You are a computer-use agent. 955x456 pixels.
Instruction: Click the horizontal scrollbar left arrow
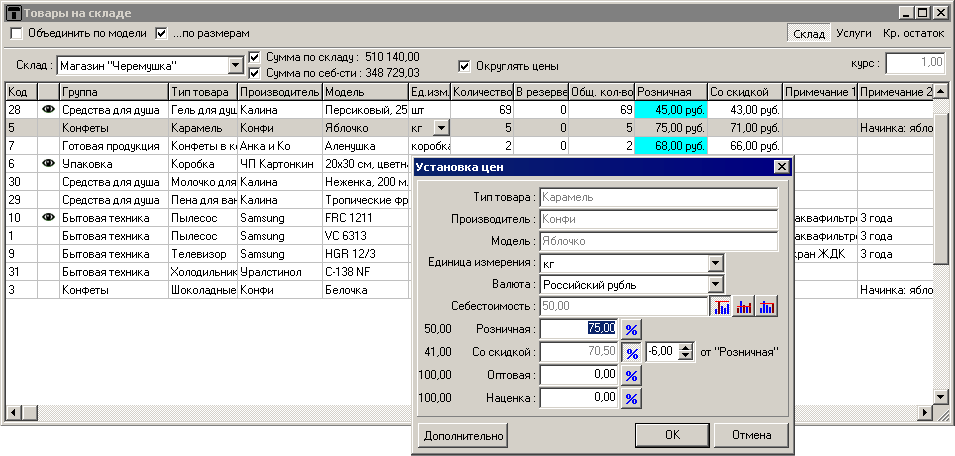[x=13, y=413]
